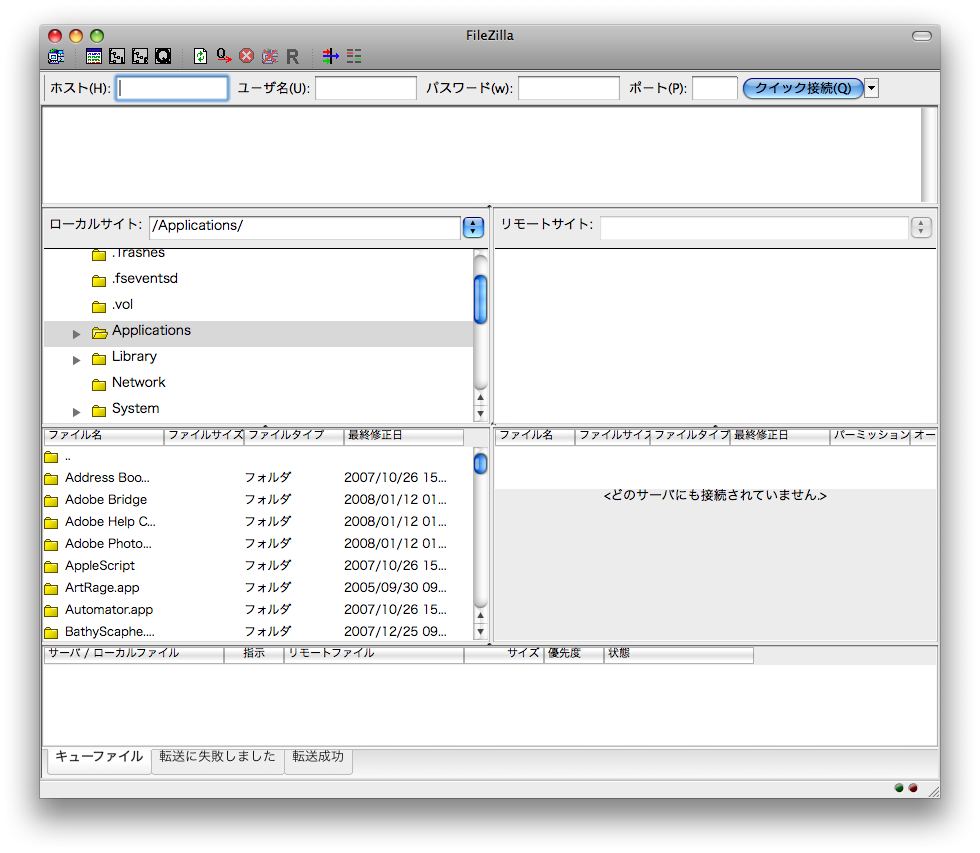980x853 pixels.
Task: Toggle the transfer queue display
Action: tap(163, 56)
